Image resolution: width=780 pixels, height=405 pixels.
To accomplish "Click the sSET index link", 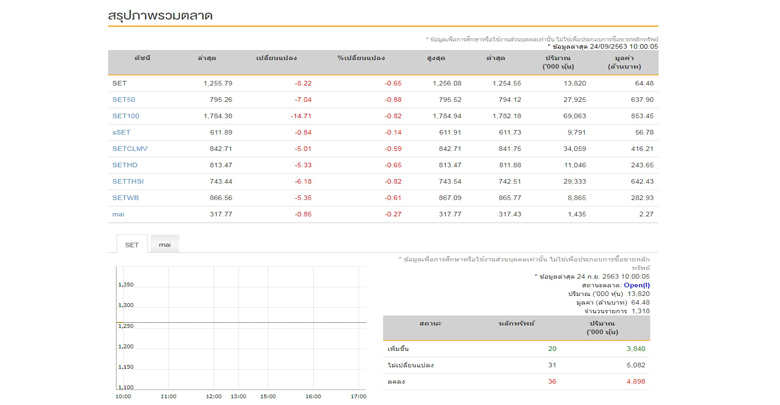I will coord(121,132).
